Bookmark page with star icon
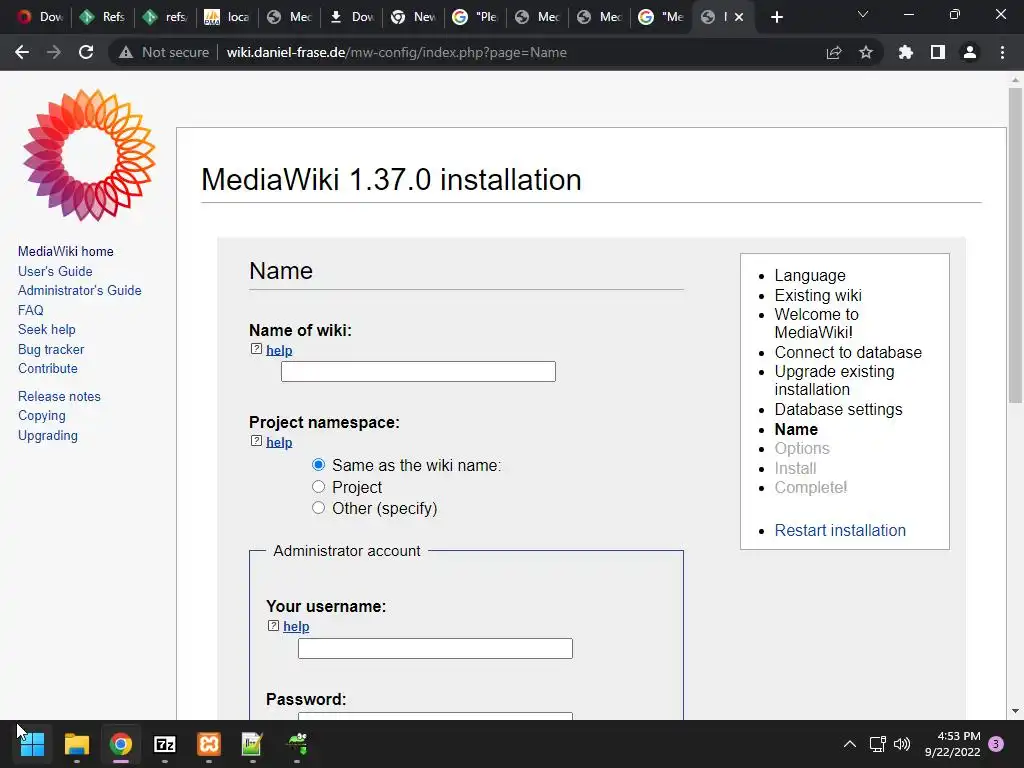Viewport: 1024px width, 768px height. point(866,52)
